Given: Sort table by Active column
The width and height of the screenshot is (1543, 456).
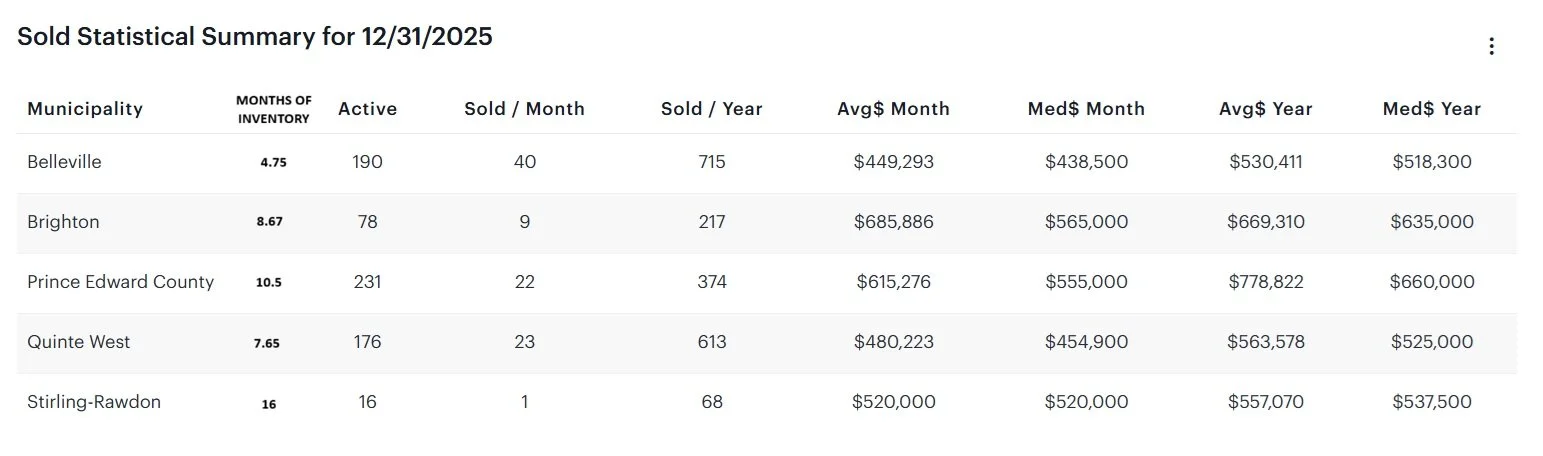Looking at the screenshot, I should 367,109.
